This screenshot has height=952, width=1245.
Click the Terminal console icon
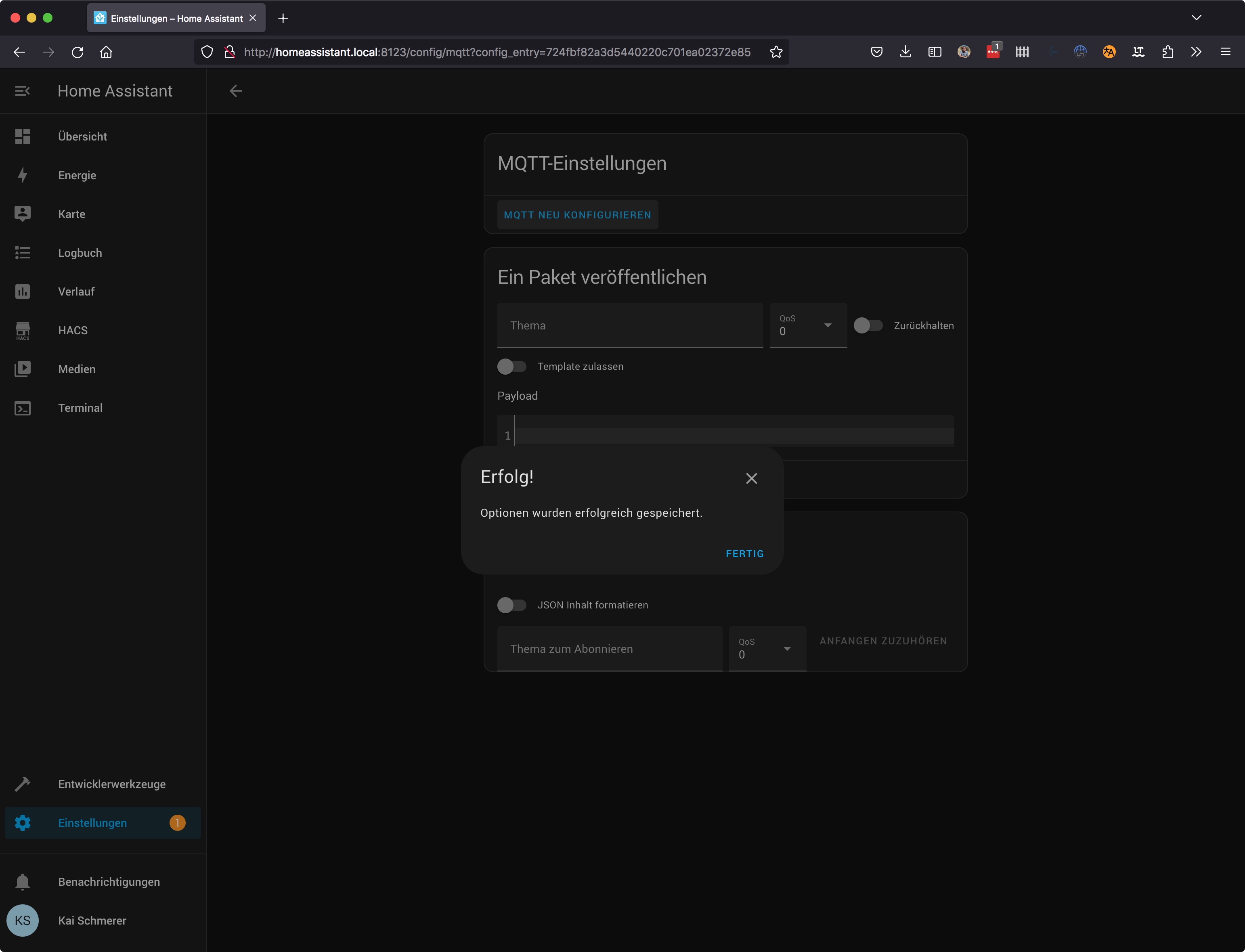click(x=23, y=408)
